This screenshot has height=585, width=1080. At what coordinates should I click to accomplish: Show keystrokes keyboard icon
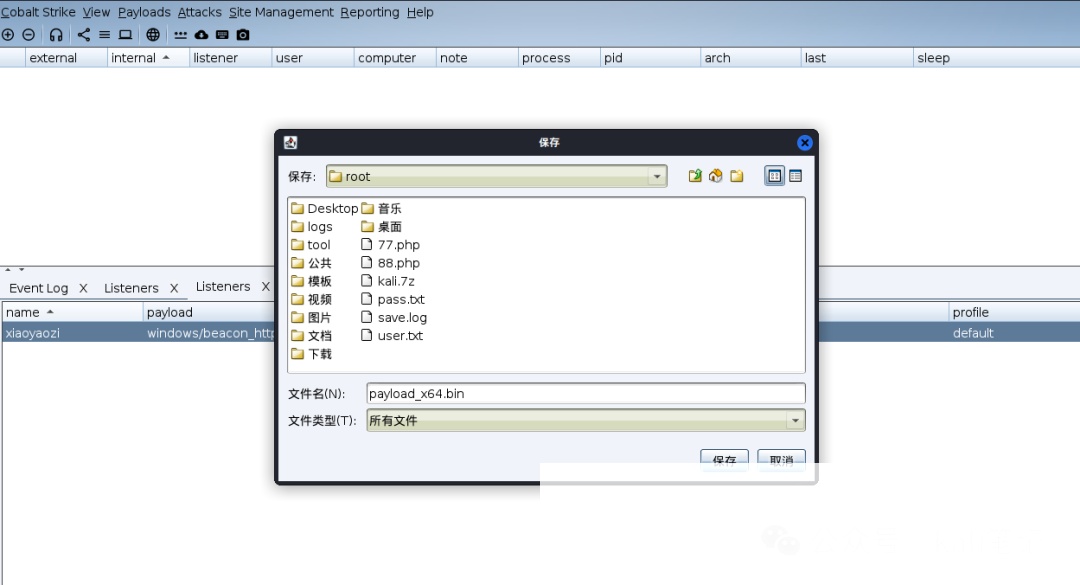point(222,34)
